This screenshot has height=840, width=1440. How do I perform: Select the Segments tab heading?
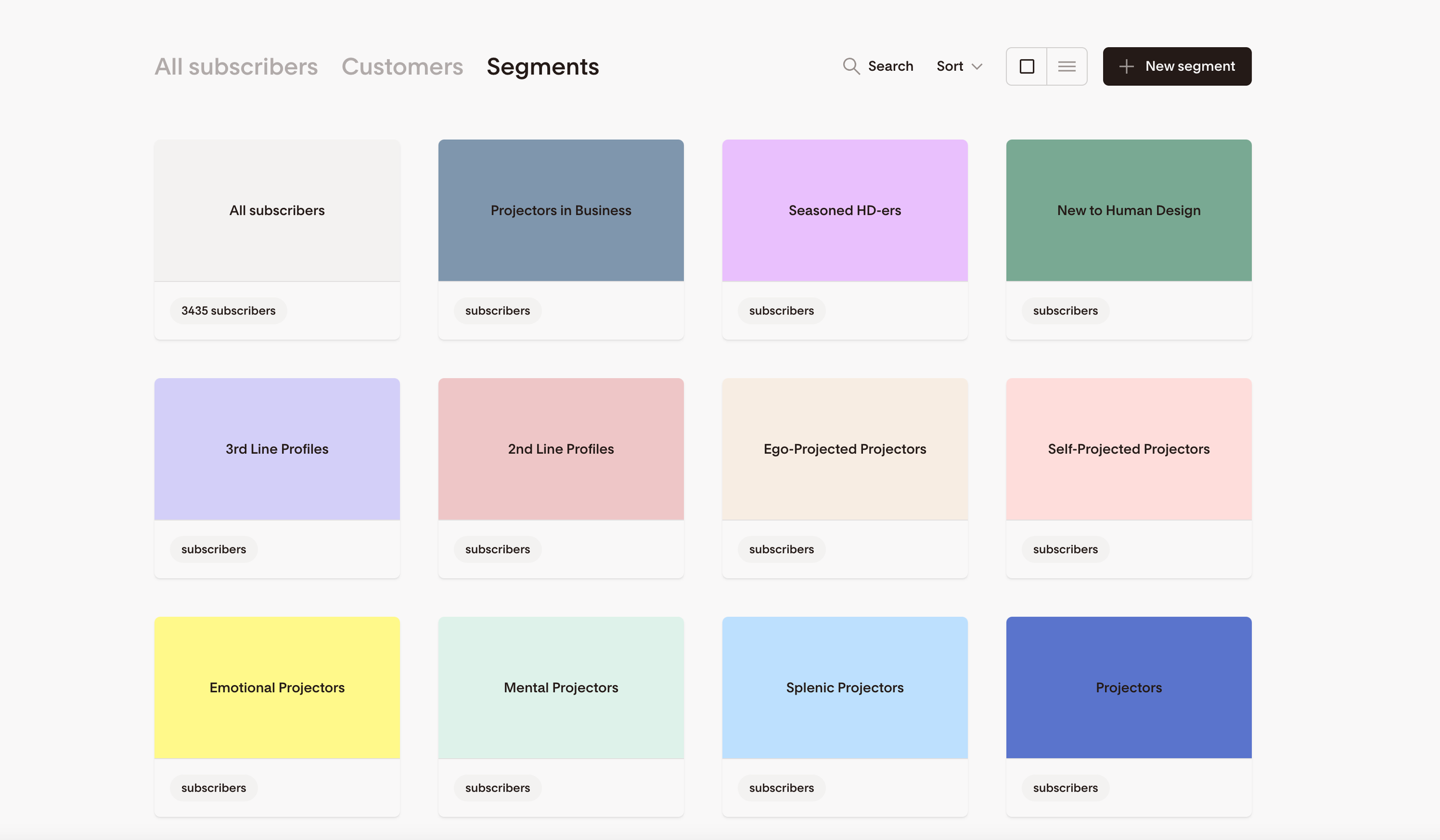543,67
